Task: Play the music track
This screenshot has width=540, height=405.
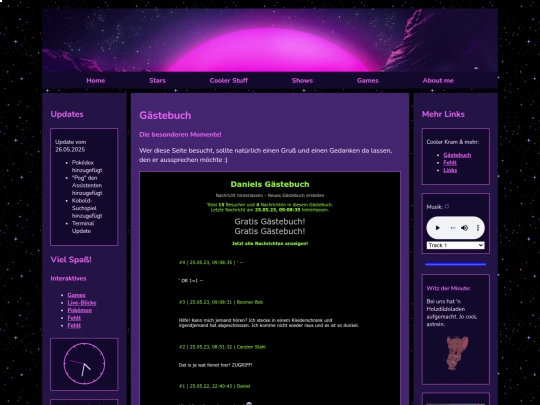Action: (438, 228)
